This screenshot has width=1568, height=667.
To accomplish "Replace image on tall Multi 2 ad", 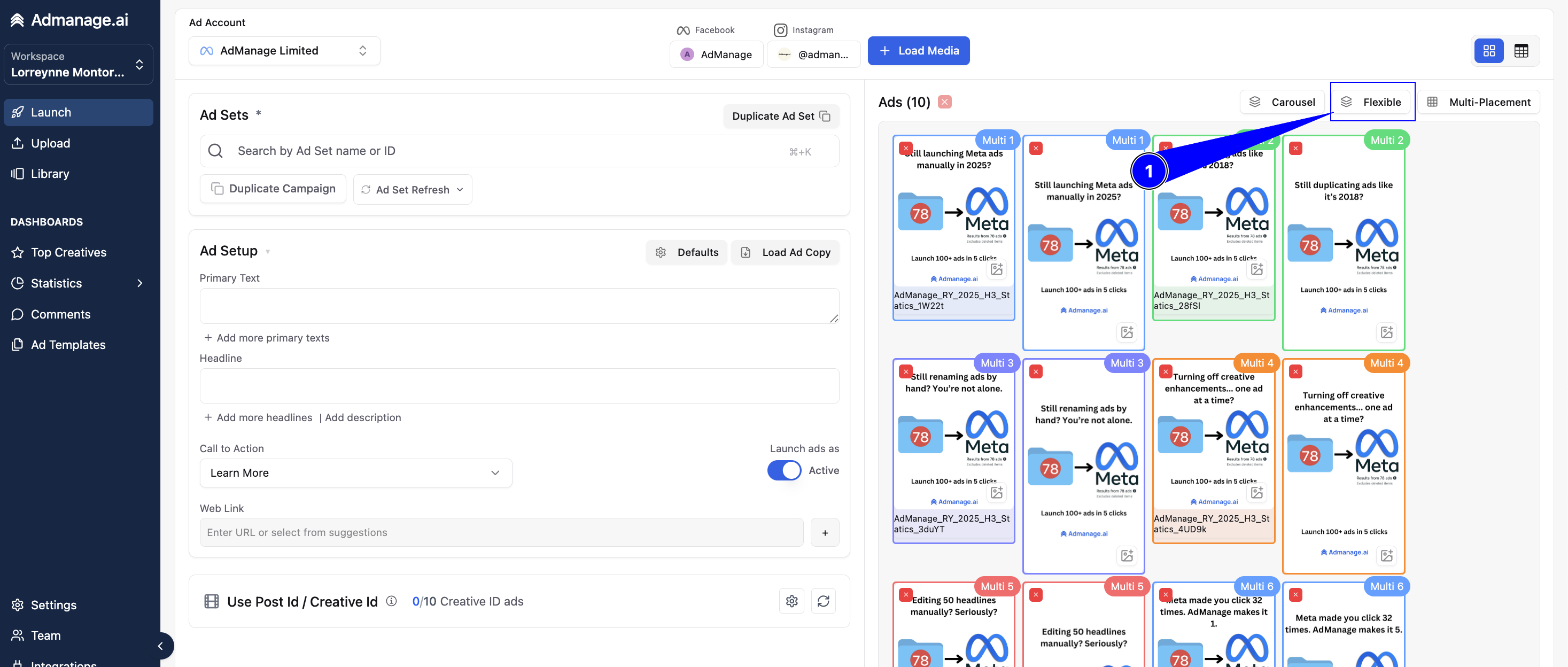I will (1387, 332).
